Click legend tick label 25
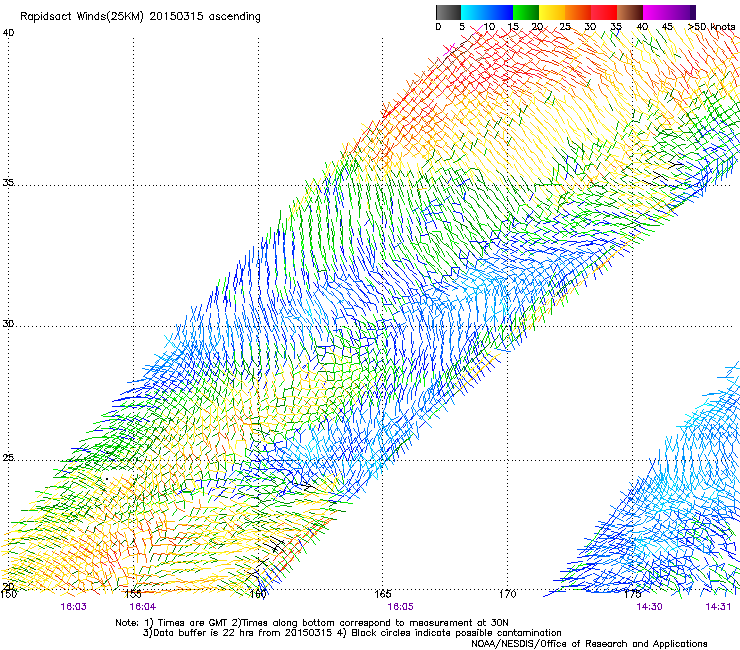 click(x=565, y=27)
